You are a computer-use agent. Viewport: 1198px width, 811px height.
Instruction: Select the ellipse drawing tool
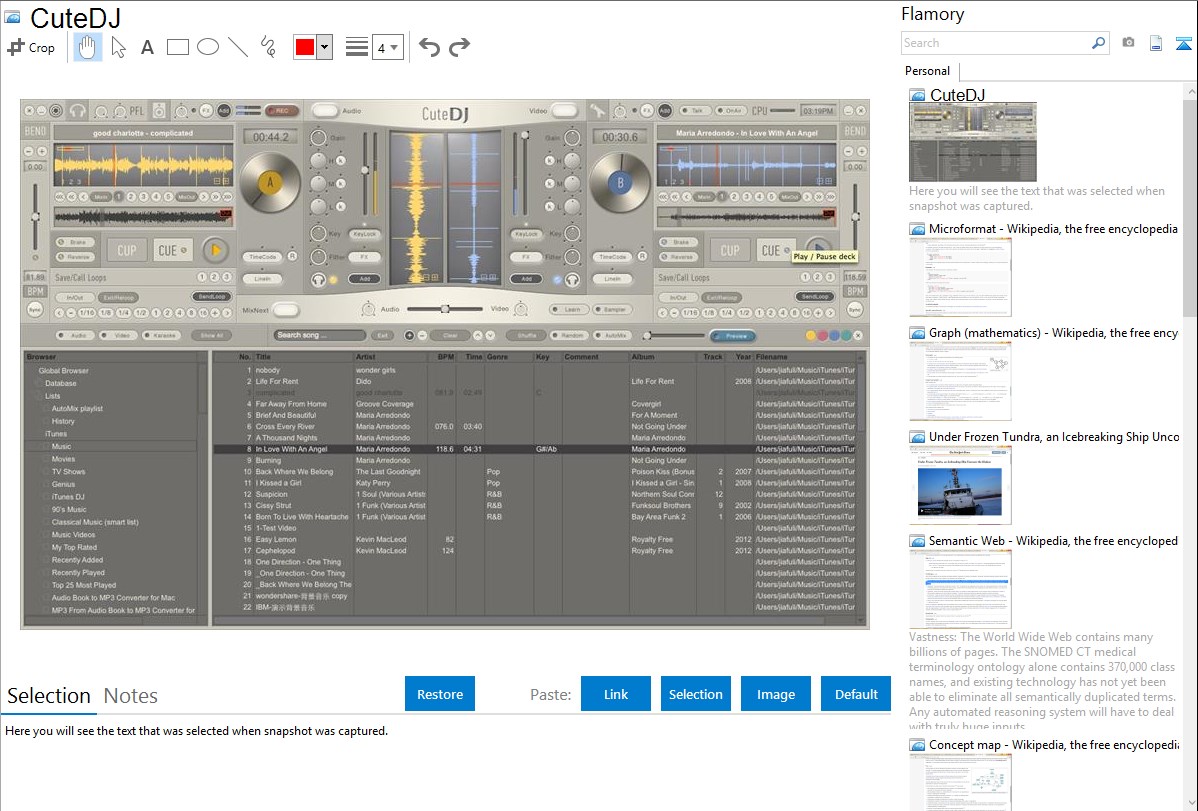point(208,47)
